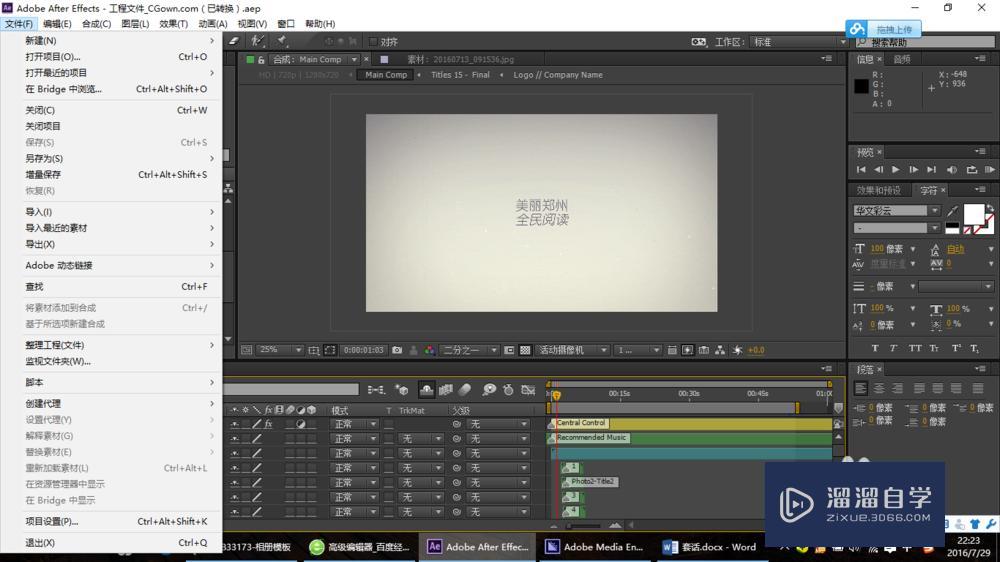The height and width of the screenshot is (562, 1000).
Task: Click Show Channel RGB circles icon
Action: [429, 350]
